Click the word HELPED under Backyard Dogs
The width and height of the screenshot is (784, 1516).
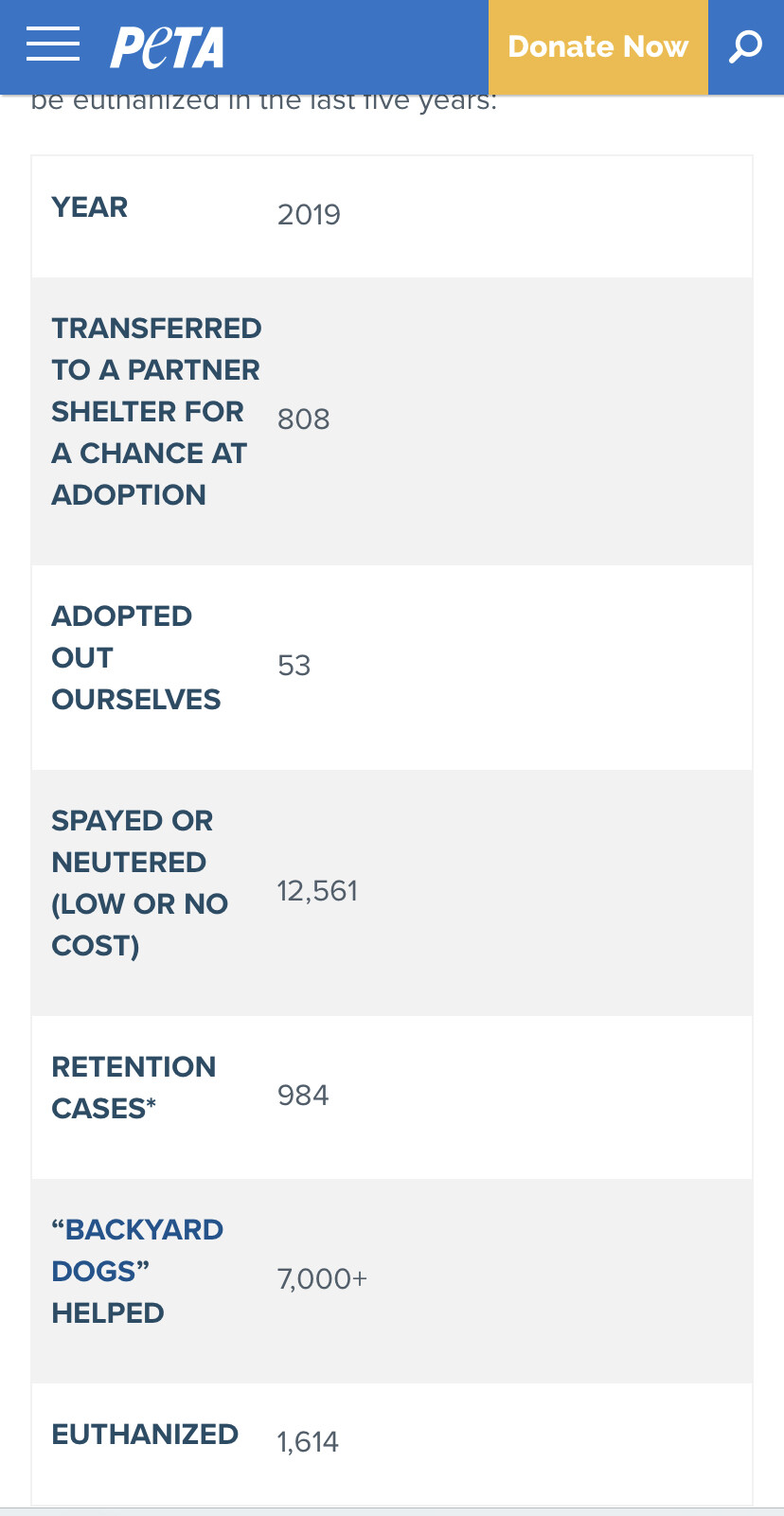coord(108,1313)
